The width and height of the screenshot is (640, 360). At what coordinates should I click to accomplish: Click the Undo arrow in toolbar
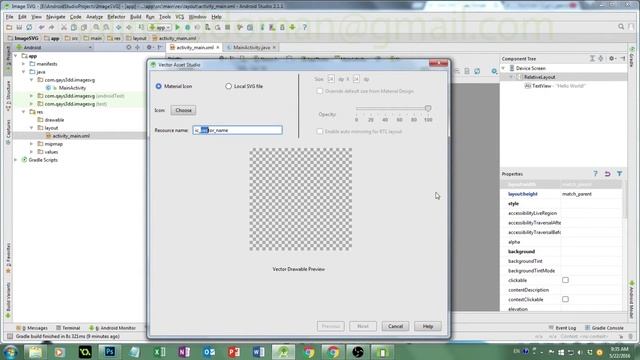(x=42, y=27)
